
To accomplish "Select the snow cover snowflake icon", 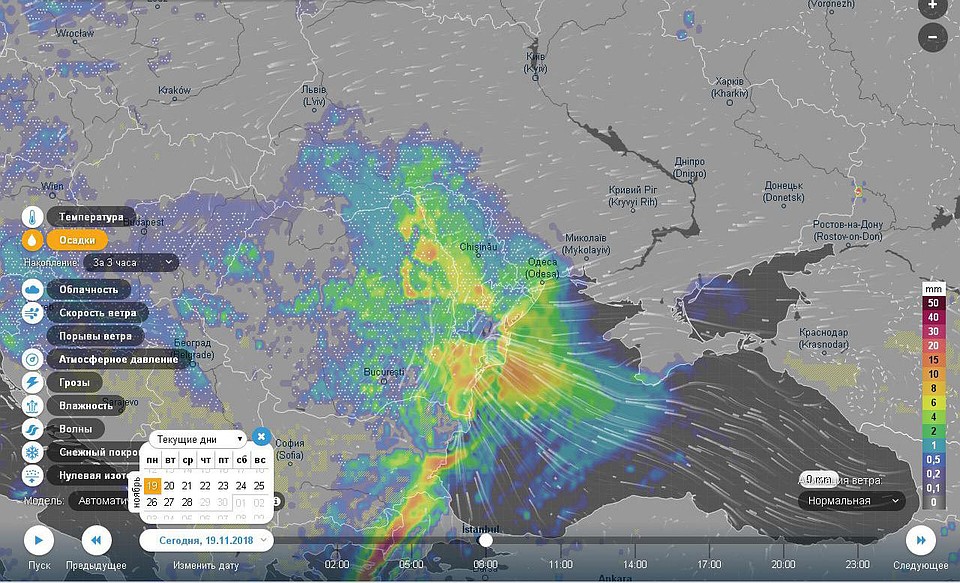I will (x=32, y=452).
